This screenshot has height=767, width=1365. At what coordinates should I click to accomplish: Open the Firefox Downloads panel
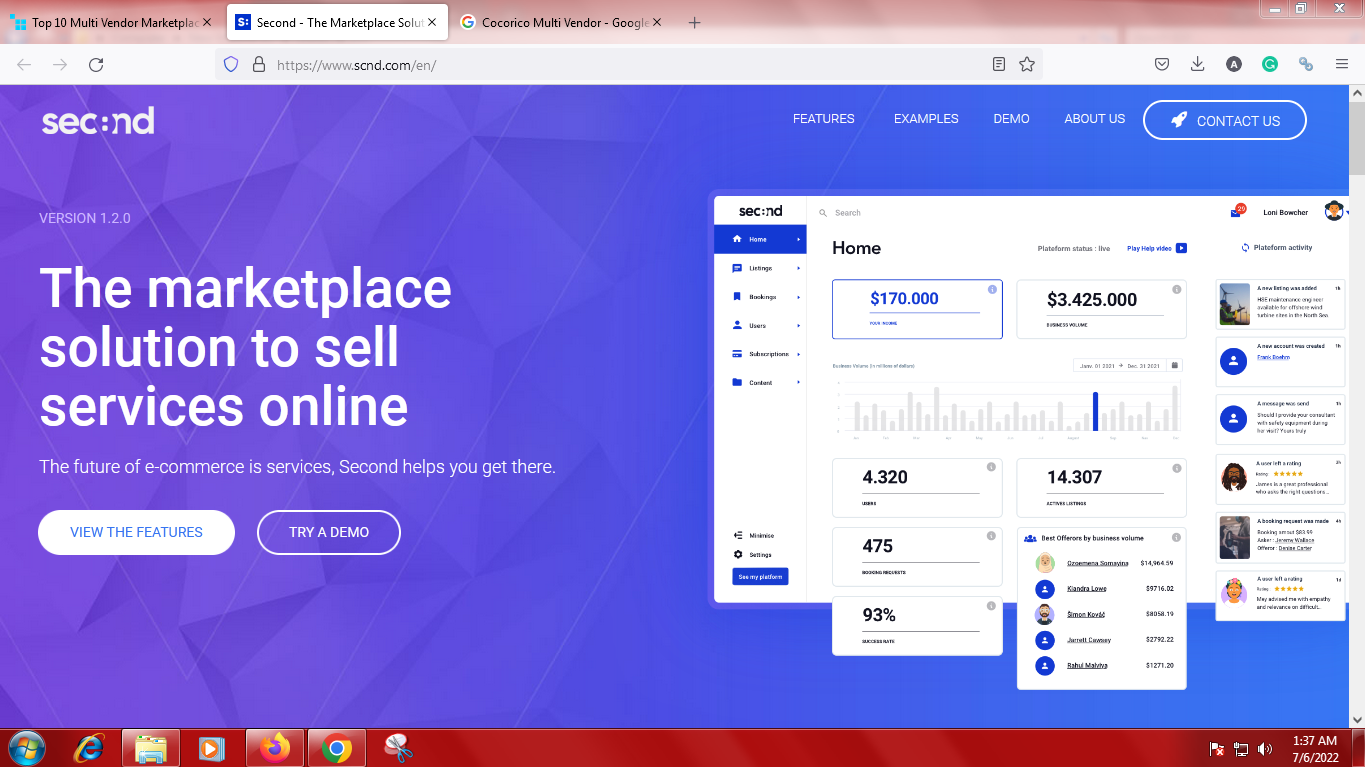tap(1198, 64)
